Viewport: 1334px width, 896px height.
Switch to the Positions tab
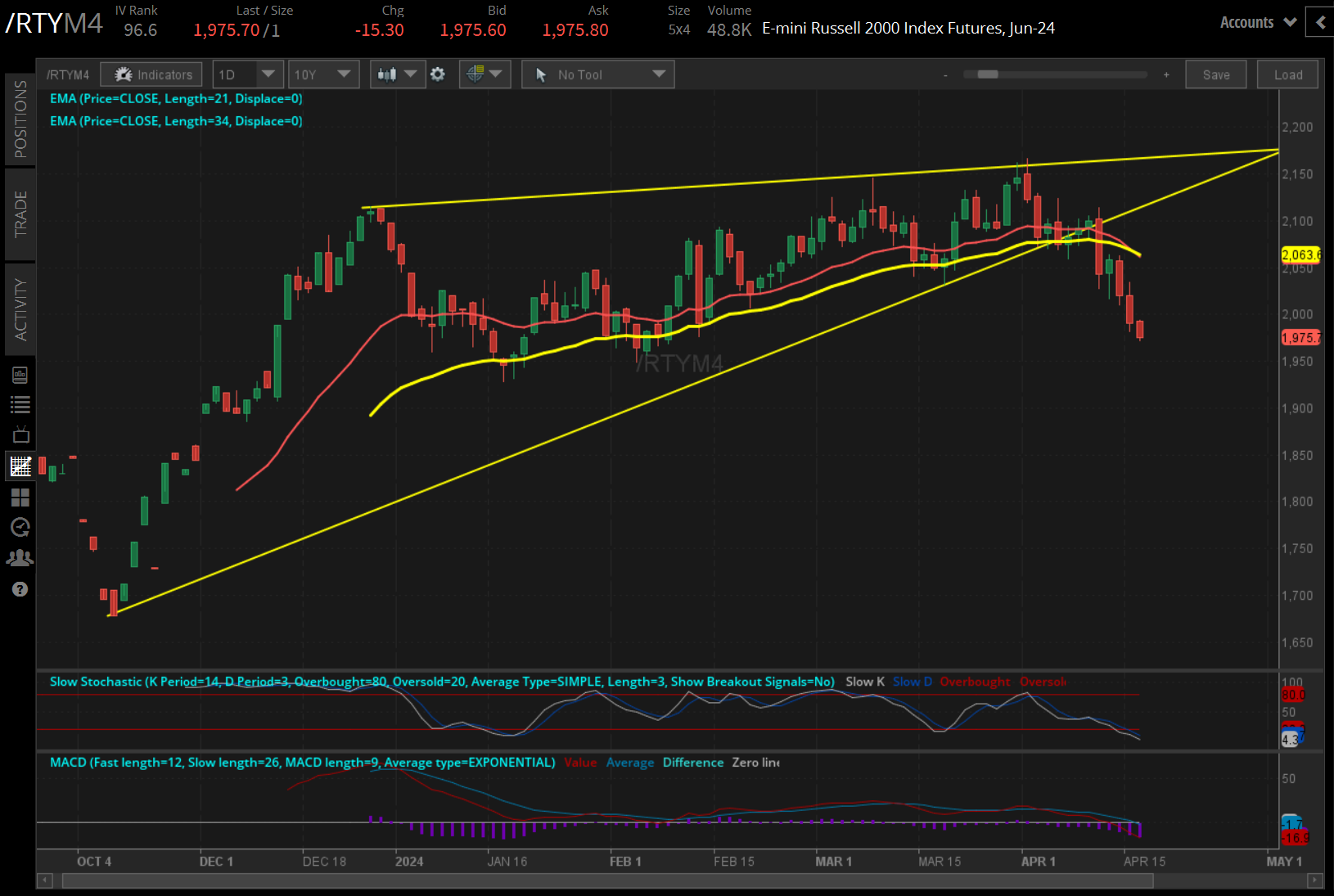pos(20,119)
